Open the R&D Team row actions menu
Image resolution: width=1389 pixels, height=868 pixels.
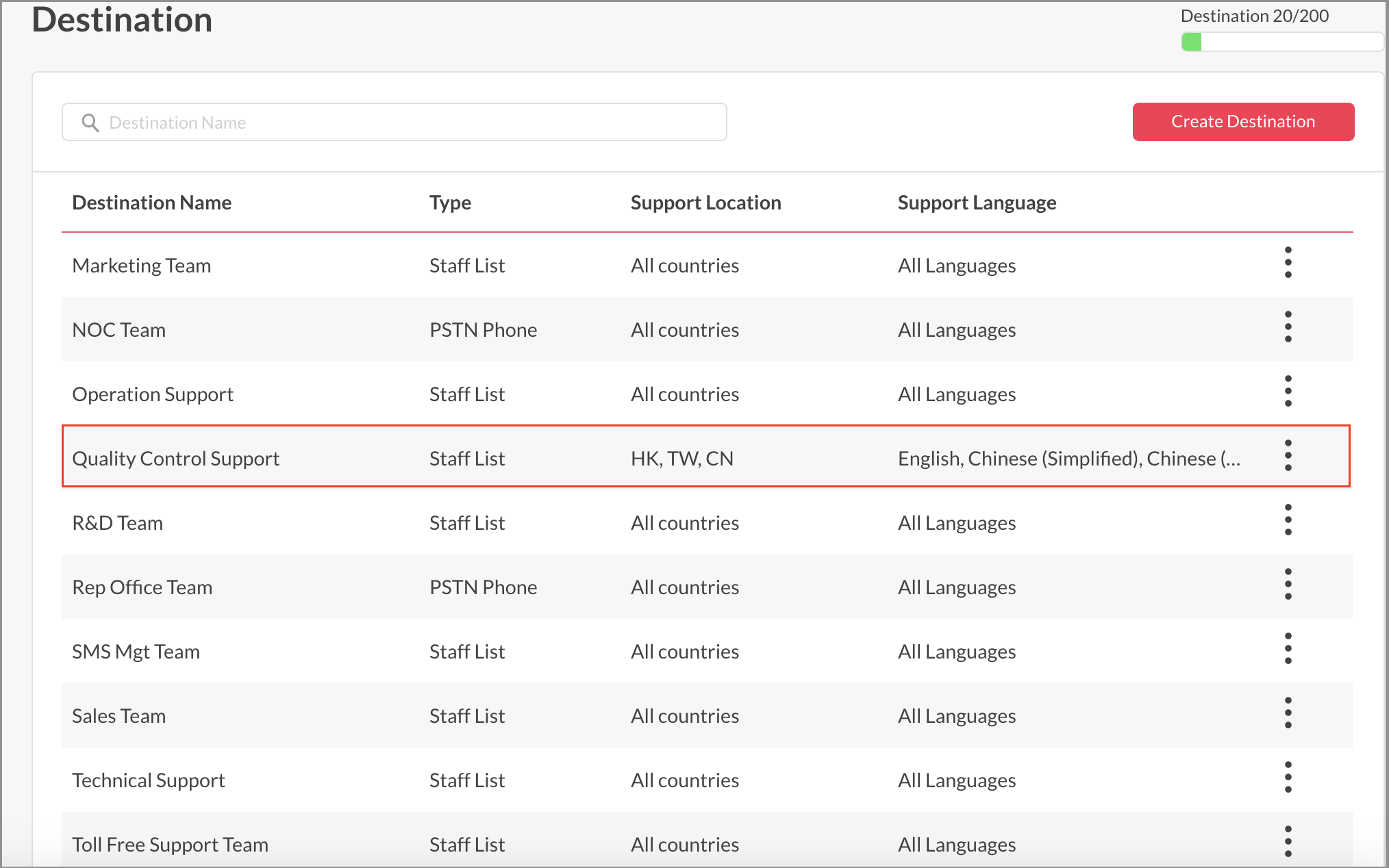[x=1288, y=520]
